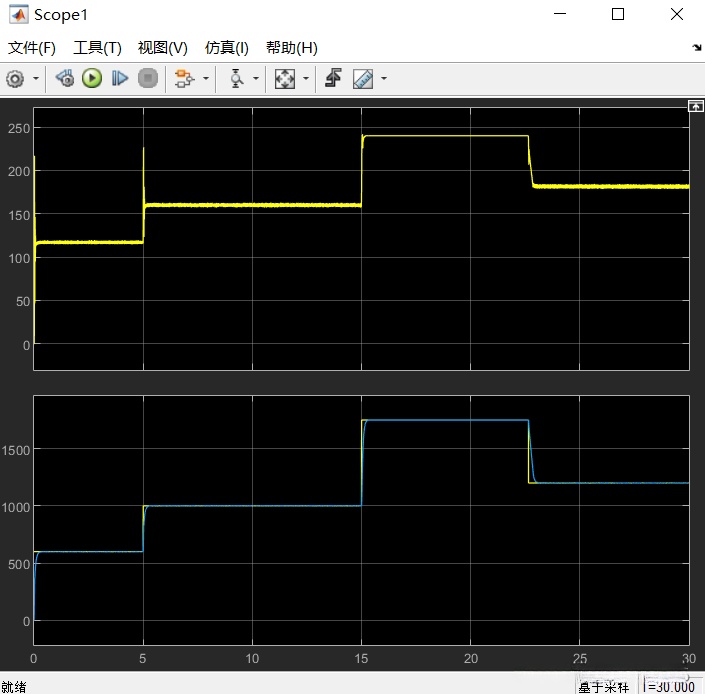Image resolution: width=705 pixels, height=694 pixels.
Task: Open the 文件(F) menu
Action: pos(32,48)
